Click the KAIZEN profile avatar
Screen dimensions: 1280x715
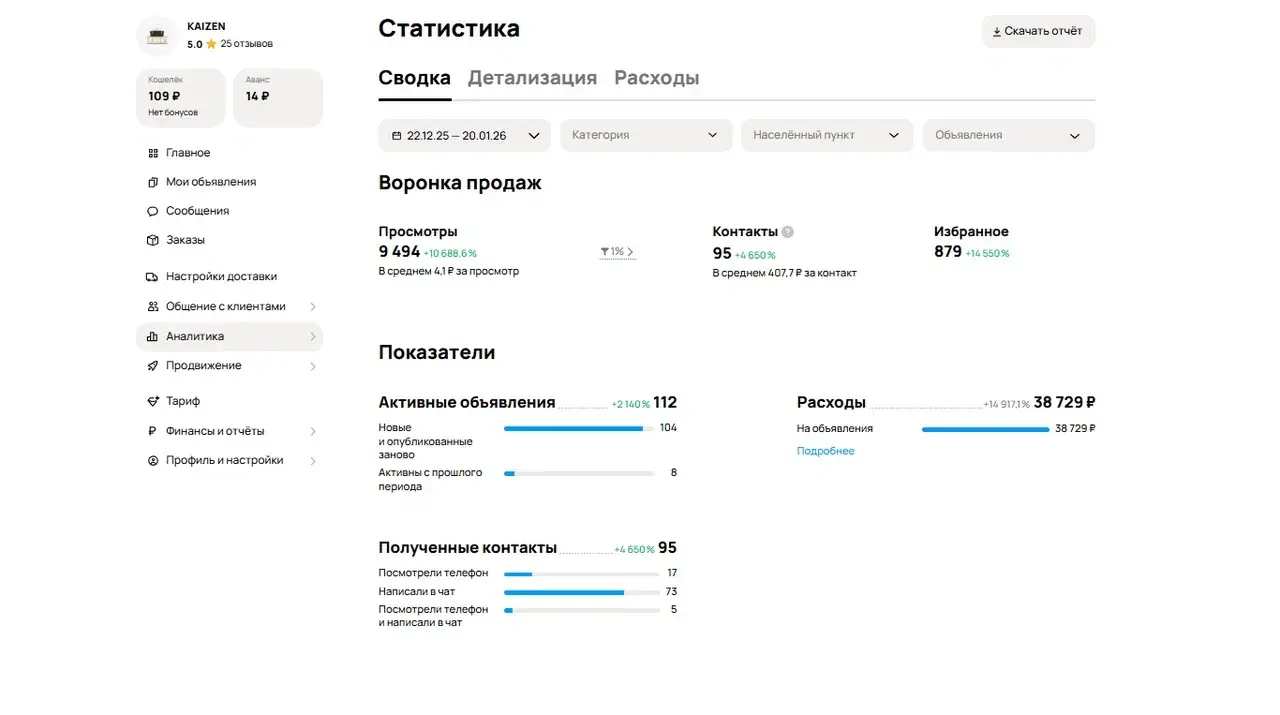click(x=157, y=35)
